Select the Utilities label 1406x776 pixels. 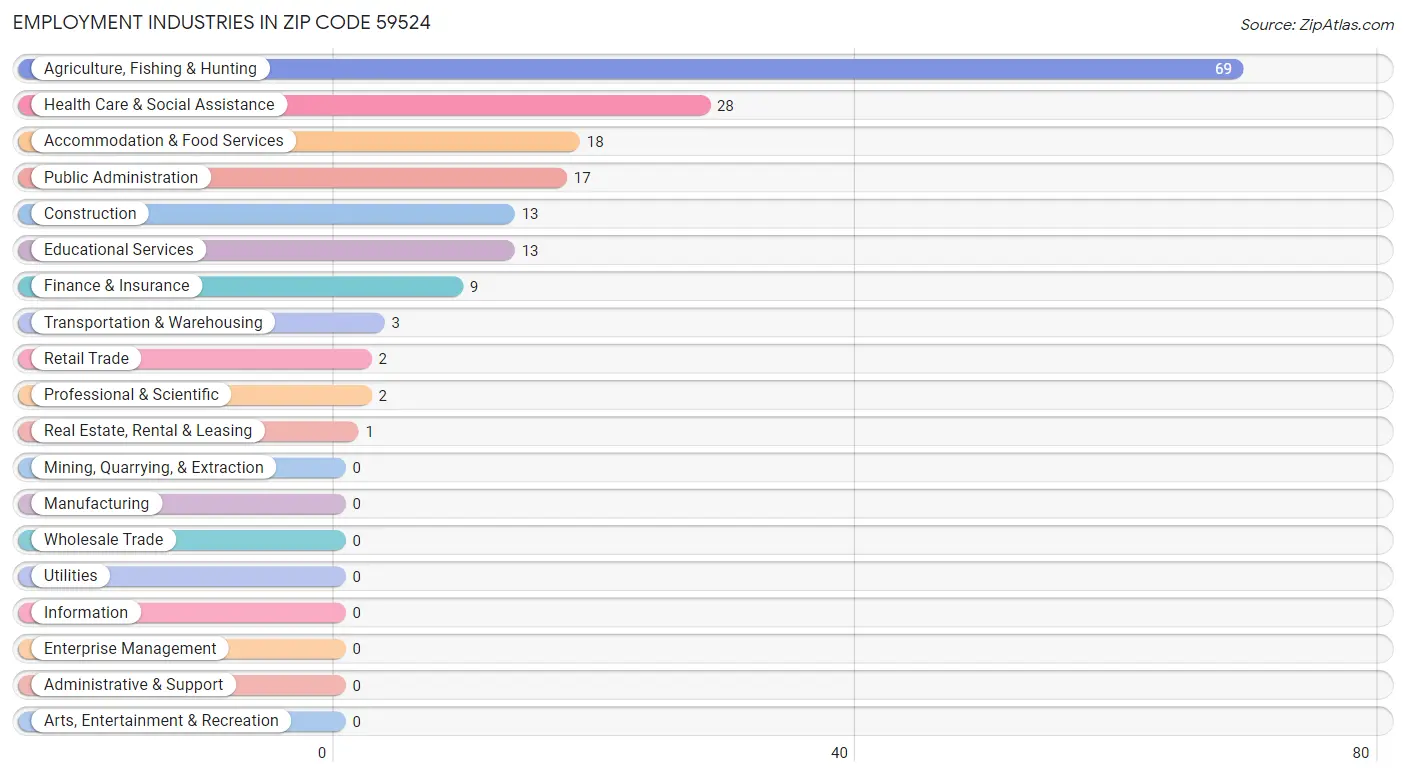point(71,576)
